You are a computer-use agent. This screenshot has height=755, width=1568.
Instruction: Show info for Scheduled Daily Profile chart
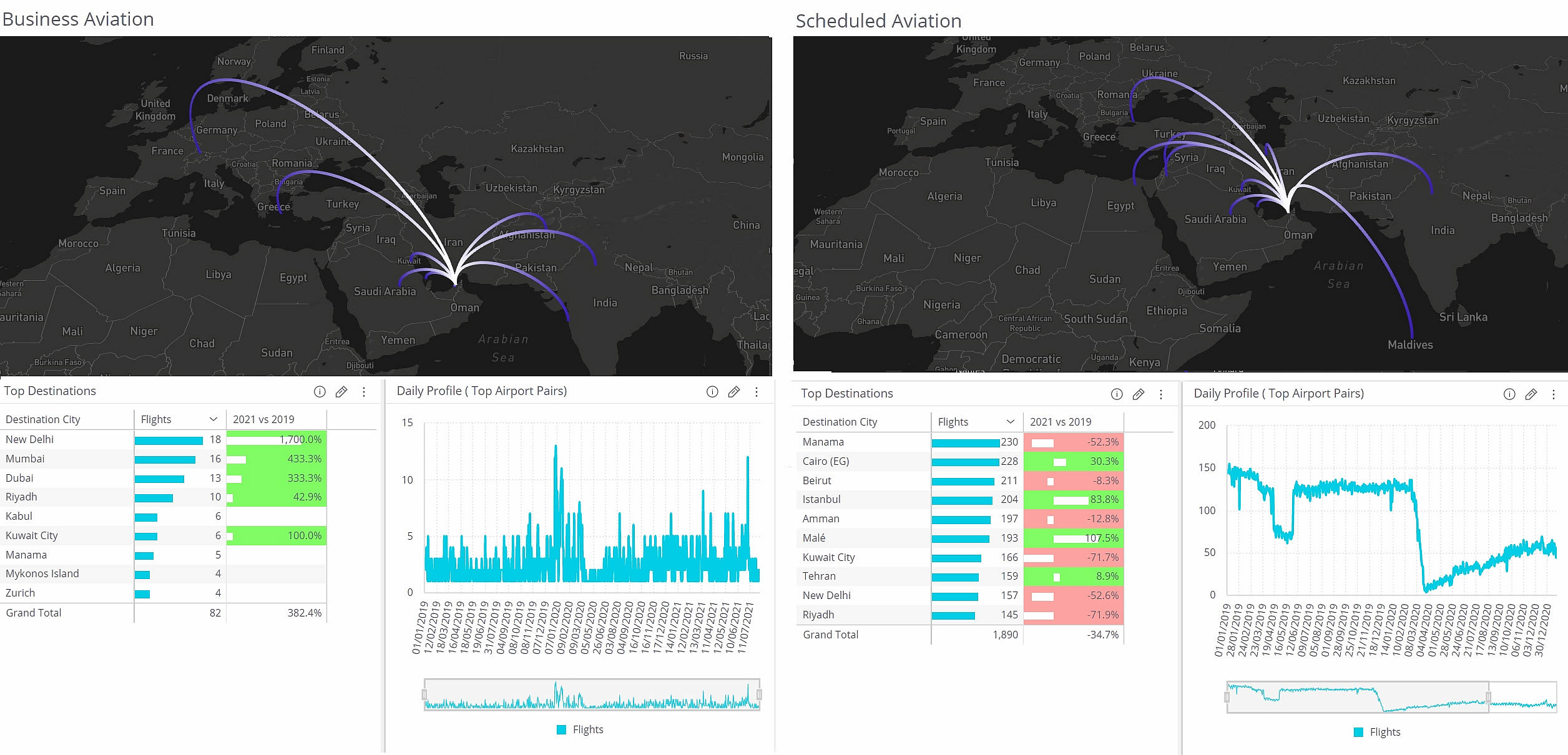pos(1509,394)
